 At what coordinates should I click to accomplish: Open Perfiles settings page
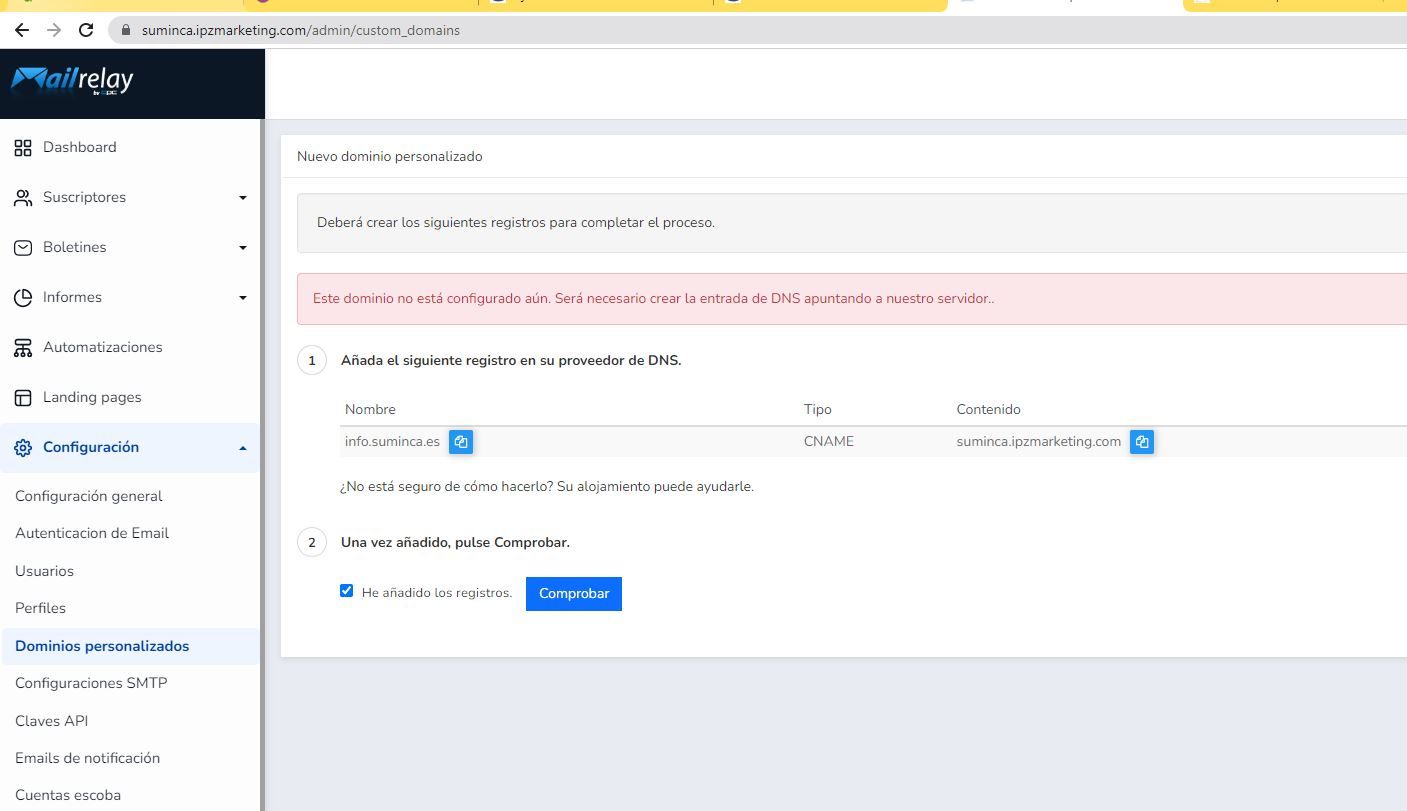click(41, 608)
